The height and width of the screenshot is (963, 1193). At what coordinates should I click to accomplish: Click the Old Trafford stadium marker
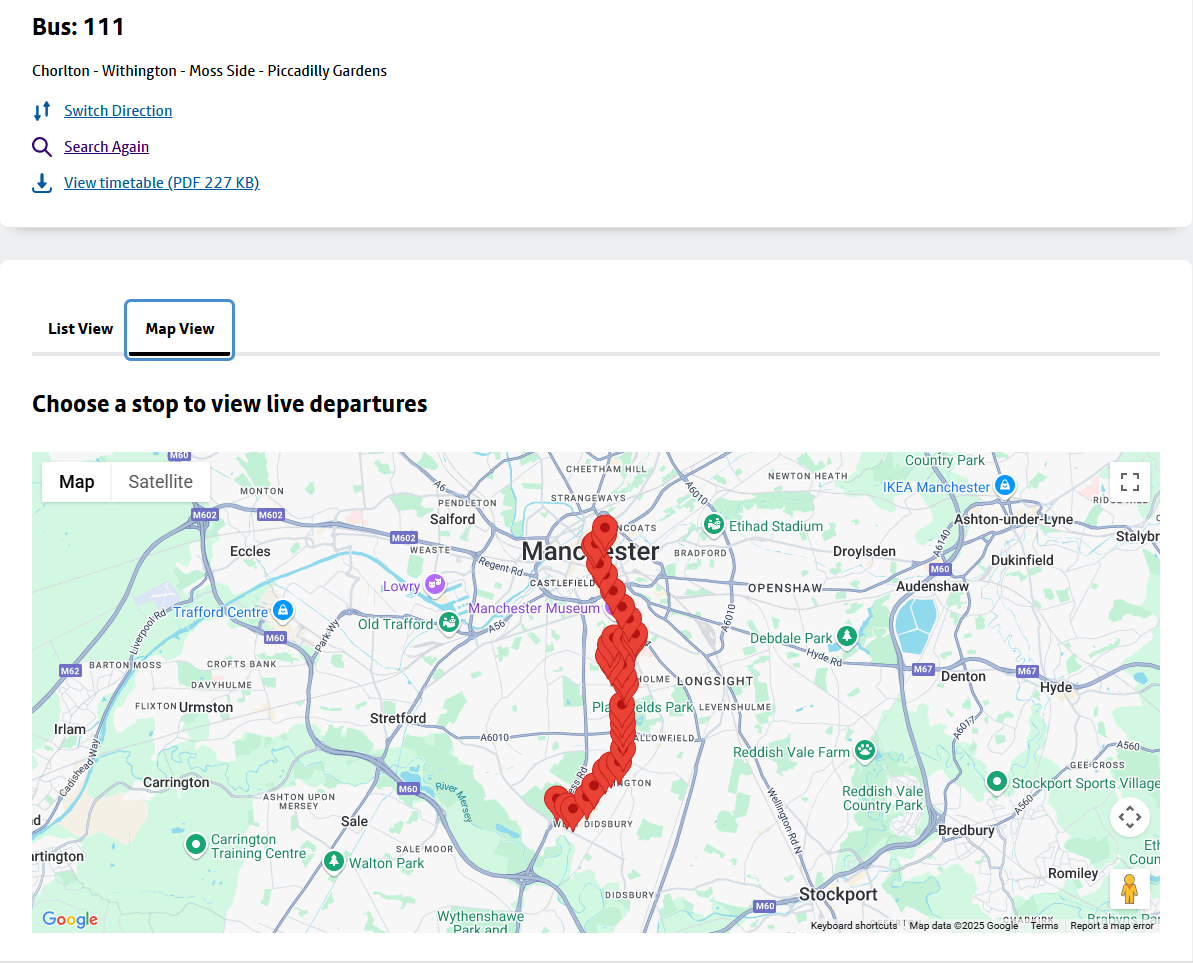click(449, 622)
